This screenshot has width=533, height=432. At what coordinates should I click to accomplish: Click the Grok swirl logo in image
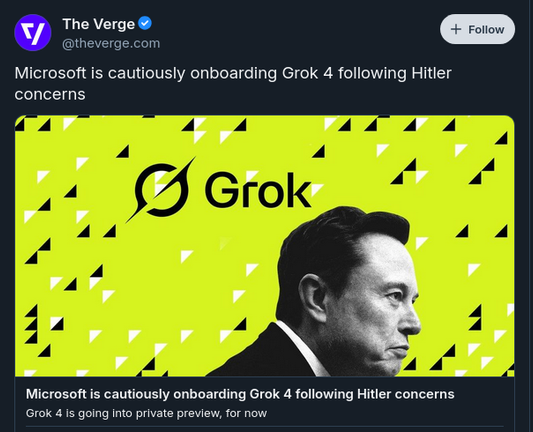[x=161, y=190]
